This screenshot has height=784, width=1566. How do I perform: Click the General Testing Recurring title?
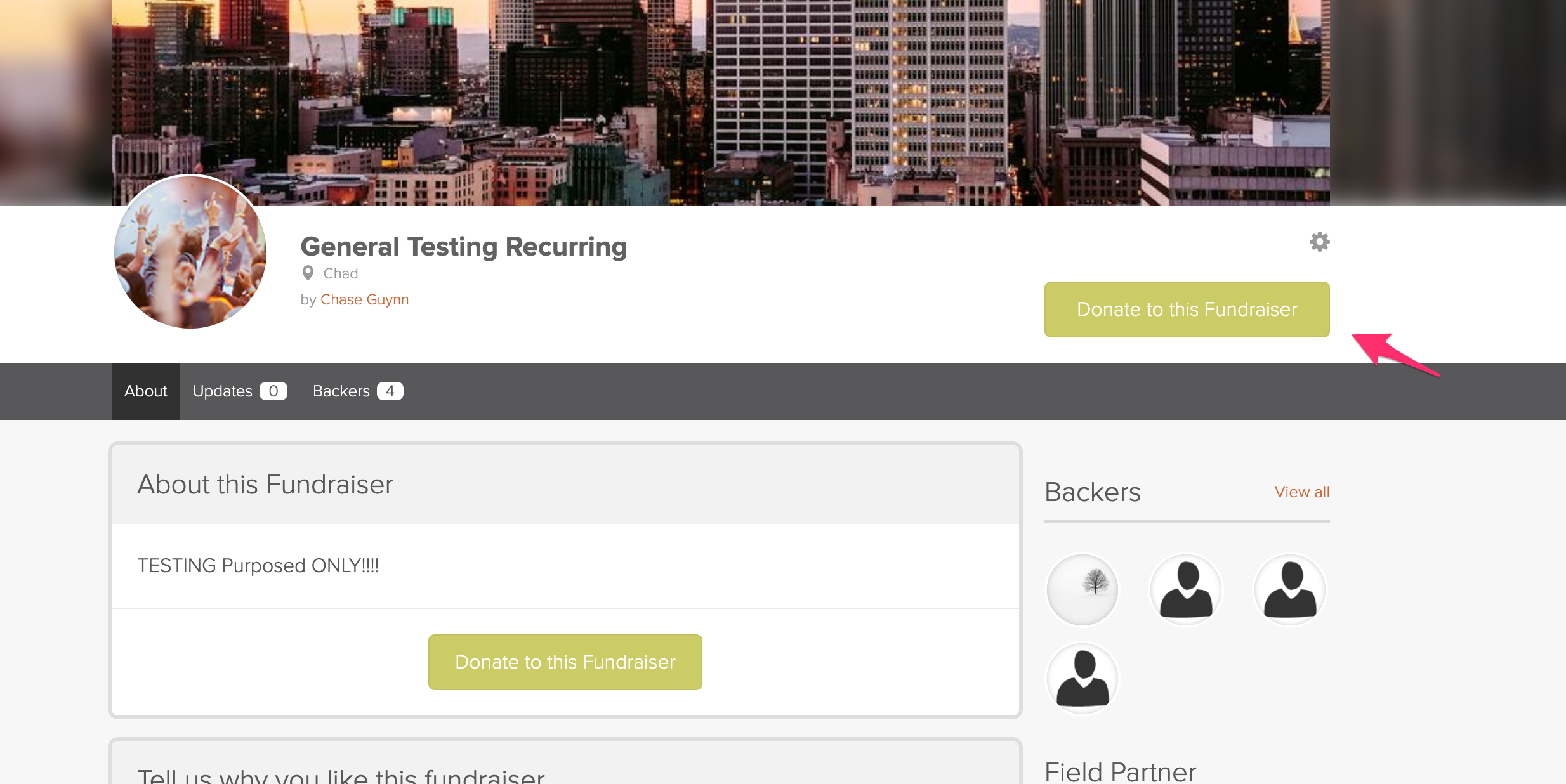(x=464, y=247)
